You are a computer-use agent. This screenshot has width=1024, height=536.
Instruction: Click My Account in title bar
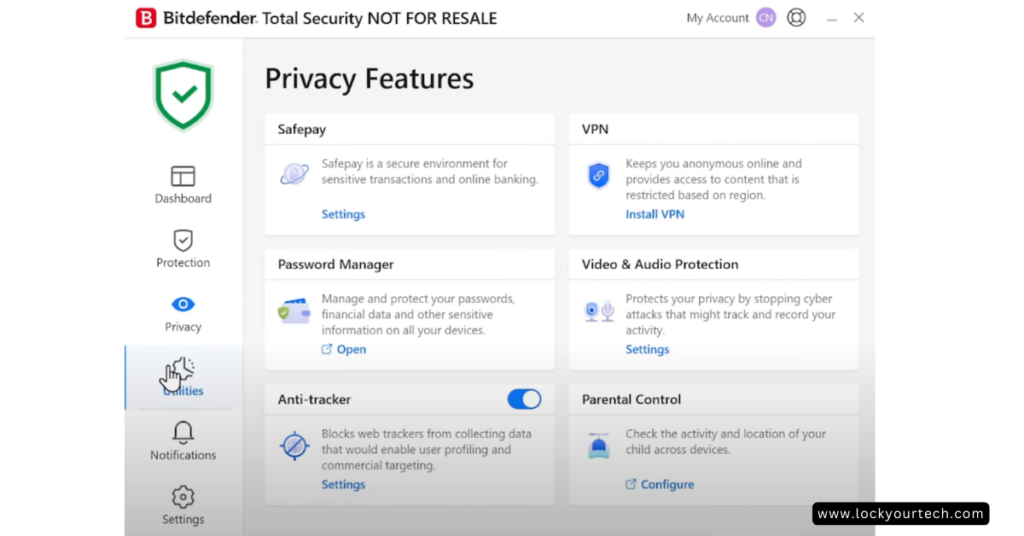717,18
